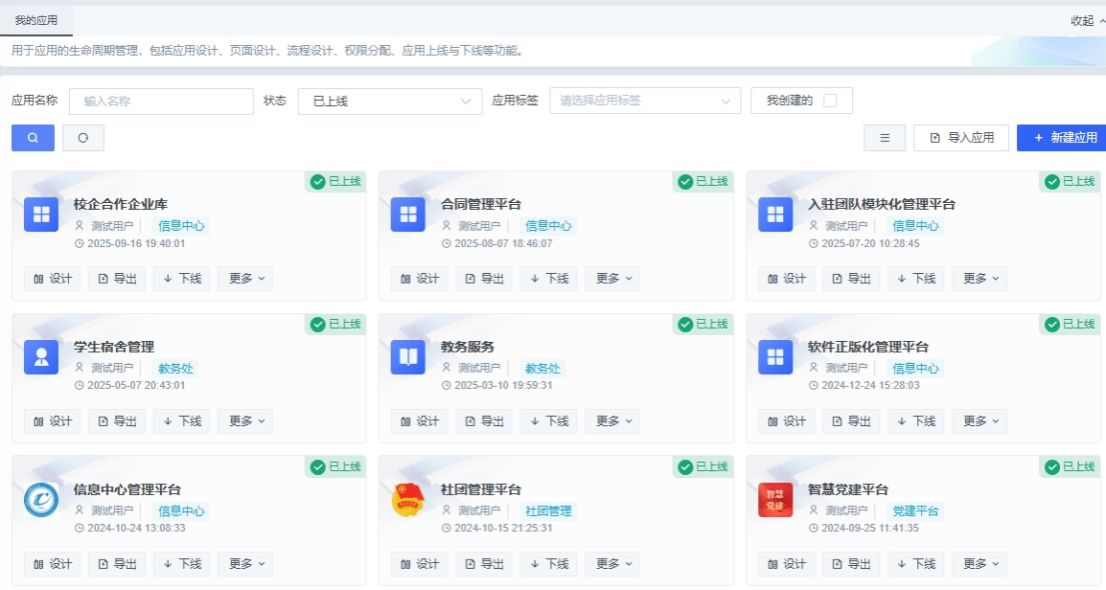This screenshot has width=1106, height=590.
Task: Expand 更多 menu for 入驻团队模块化管理平台
Action: tap(980, 279)
